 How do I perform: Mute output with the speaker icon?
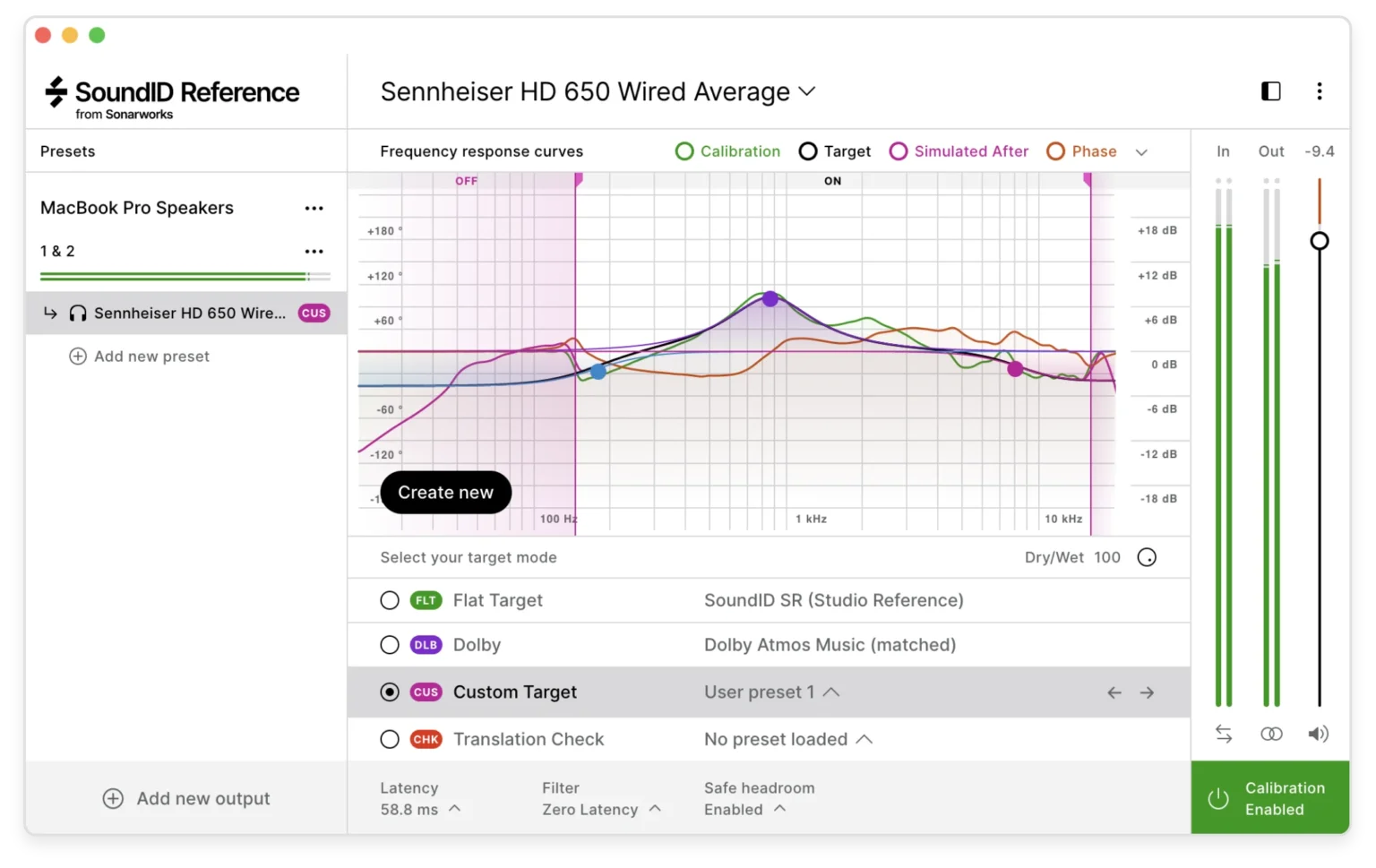coord(1318,735)
